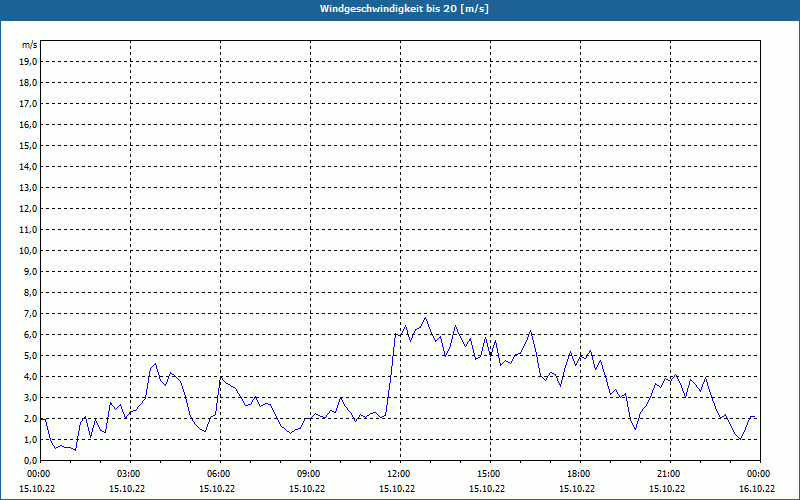The image size is (800, 500).
Task: Click the '21:00' x-axis time label
Action: 669,474
